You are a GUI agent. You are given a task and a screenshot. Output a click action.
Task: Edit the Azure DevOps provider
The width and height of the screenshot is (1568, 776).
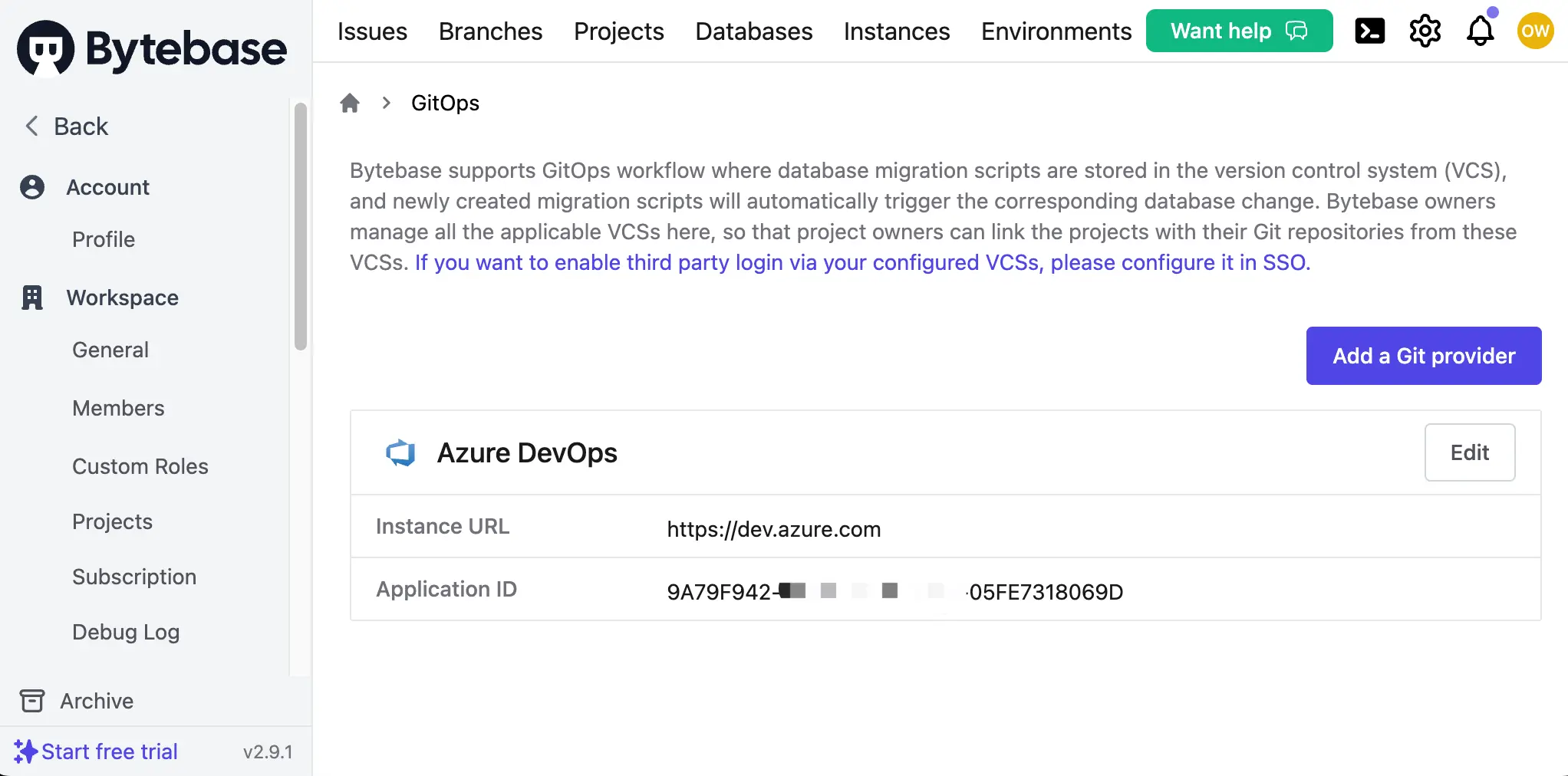coord(1470,452)
